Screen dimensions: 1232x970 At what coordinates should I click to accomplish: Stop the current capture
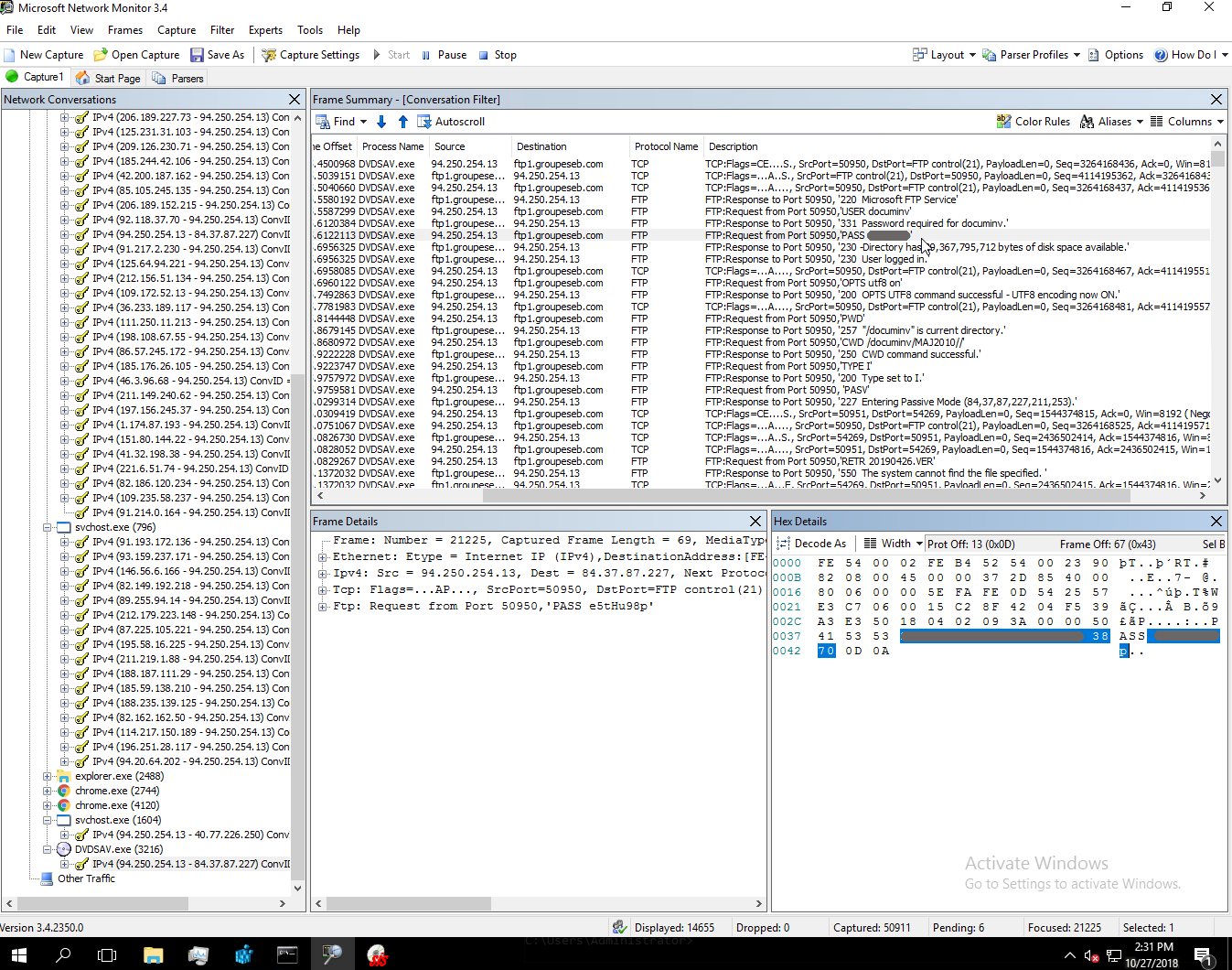pos(498,55)
